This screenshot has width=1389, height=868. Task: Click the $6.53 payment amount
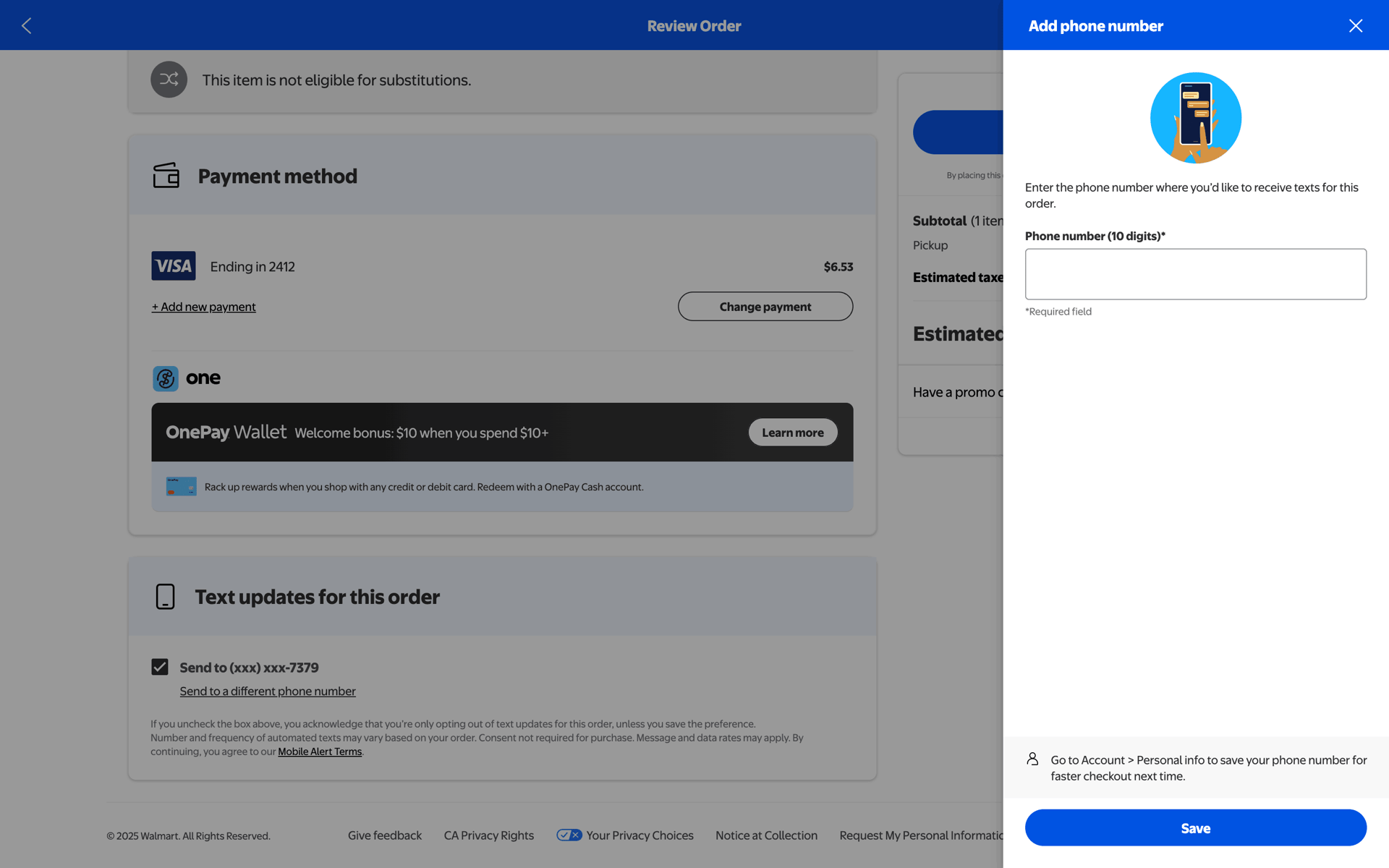point(838,266)
